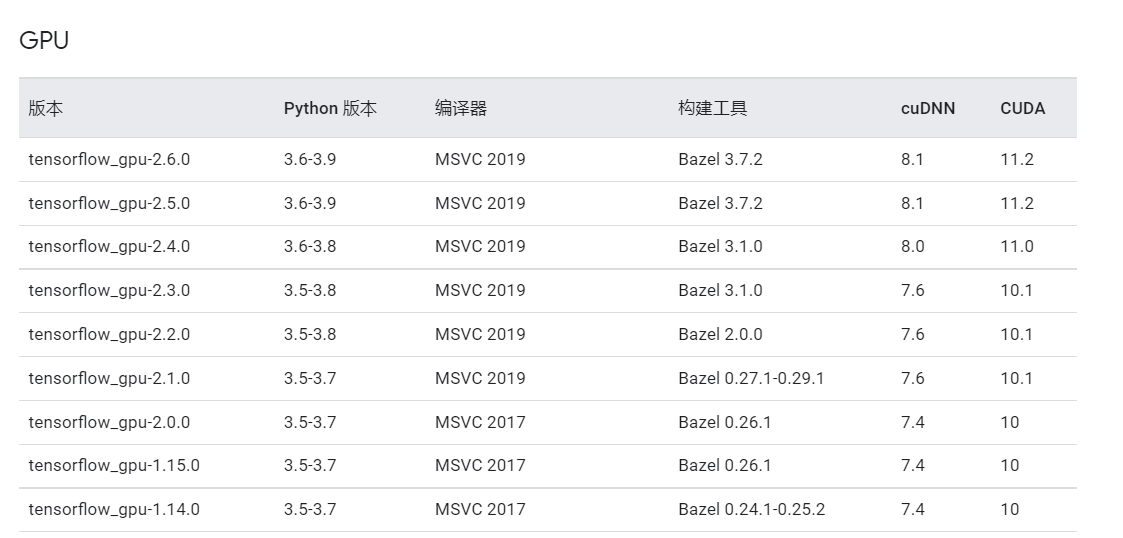Screen dimensions: 1123x538
Task: Click cuDNN 7.6 in tensorflow_gpu-2.3.0 row
Action: 913,290
